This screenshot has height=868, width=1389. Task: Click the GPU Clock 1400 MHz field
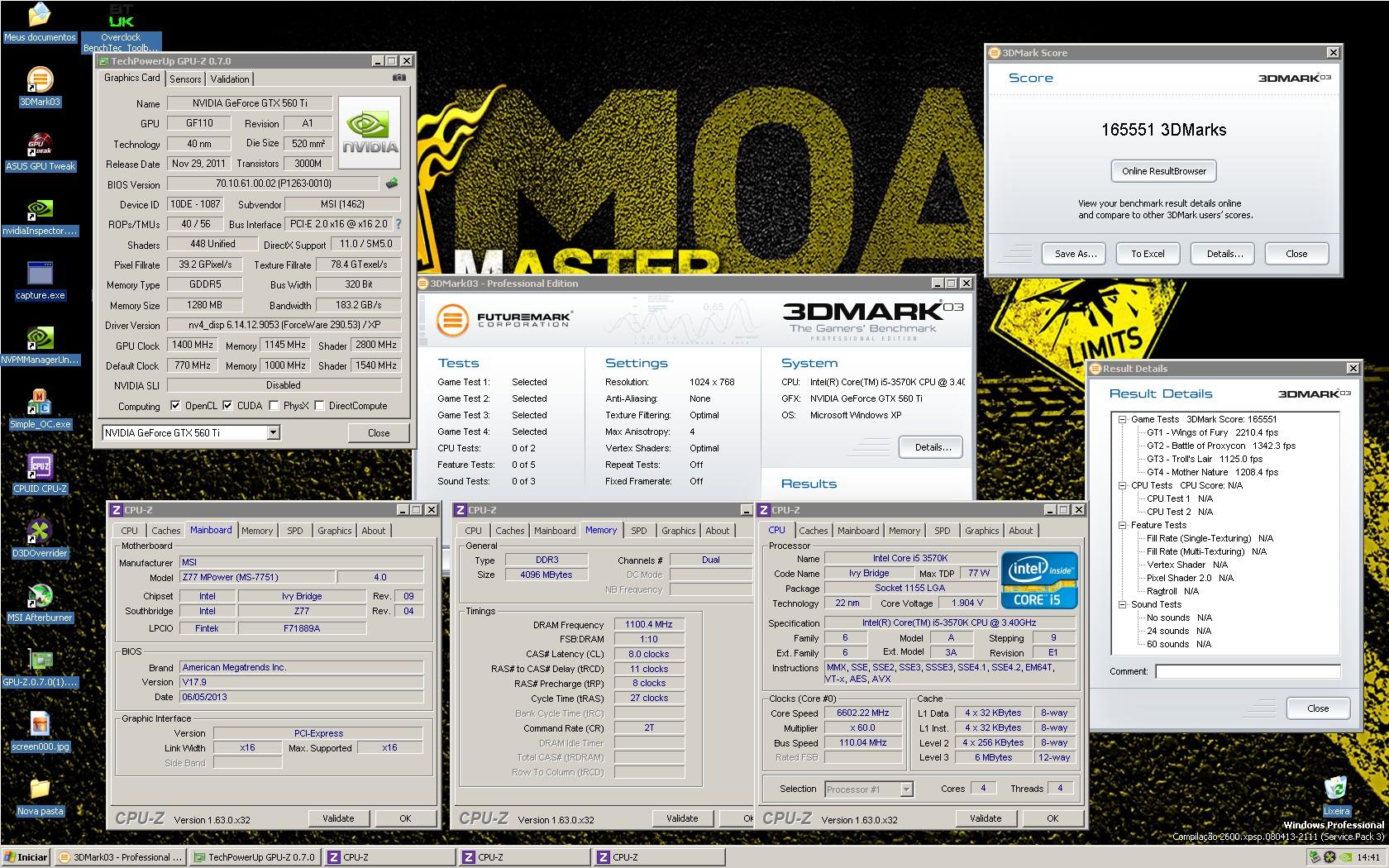pyautogui.click(x=193, y=345)
